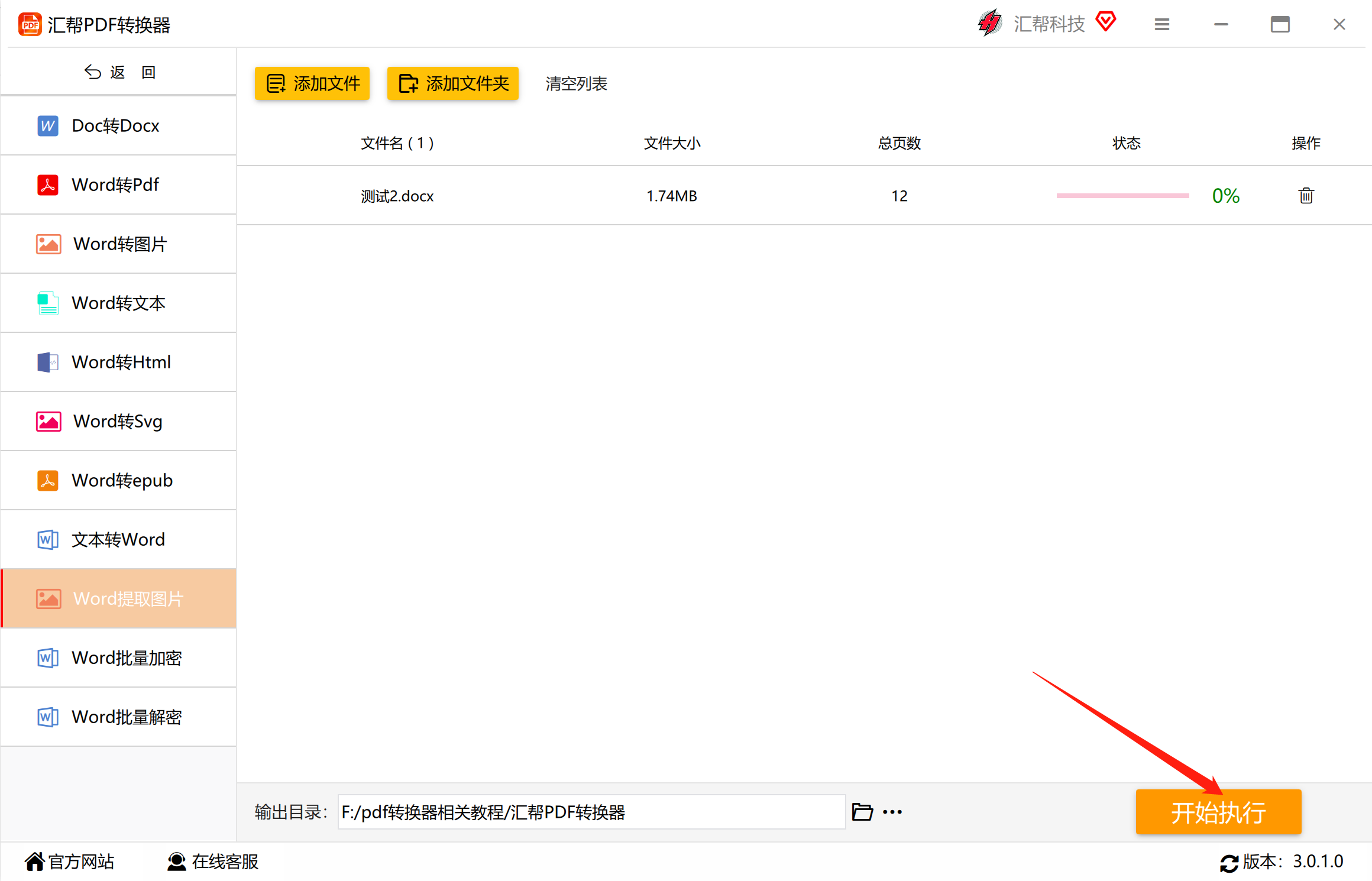Switch to 文本转Word
This screenshot has width=1372, height=881.
point(119,540)
